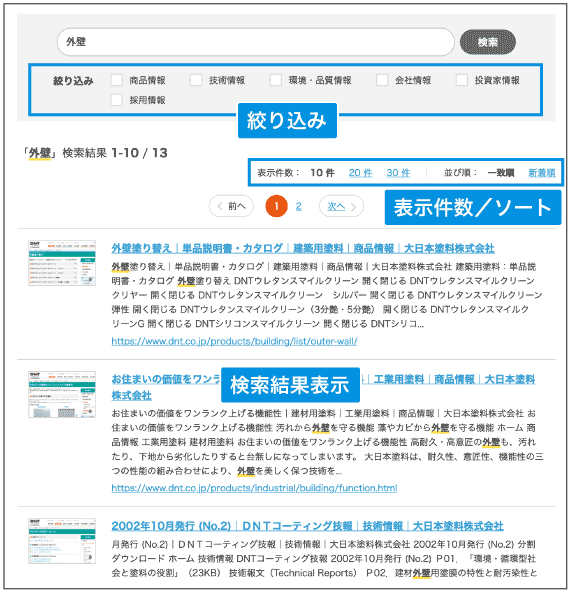Check the 商品情報 filter checkbox

pos(116,80)
